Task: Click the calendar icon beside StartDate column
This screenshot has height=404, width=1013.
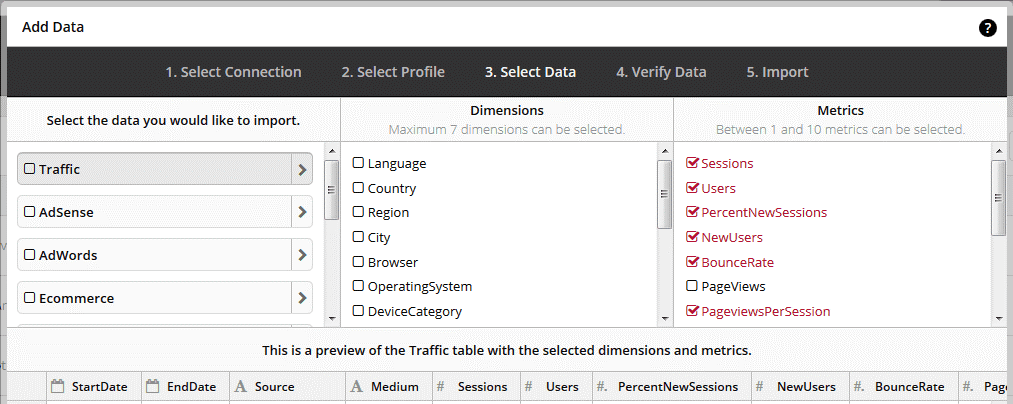Action: [58, 387]
